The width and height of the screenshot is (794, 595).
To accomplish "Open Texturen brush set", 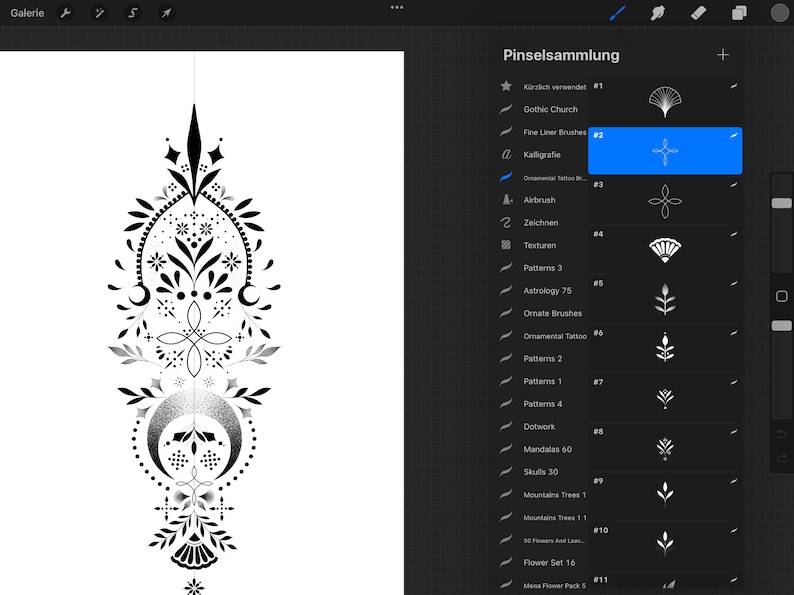I will (542, 245).
